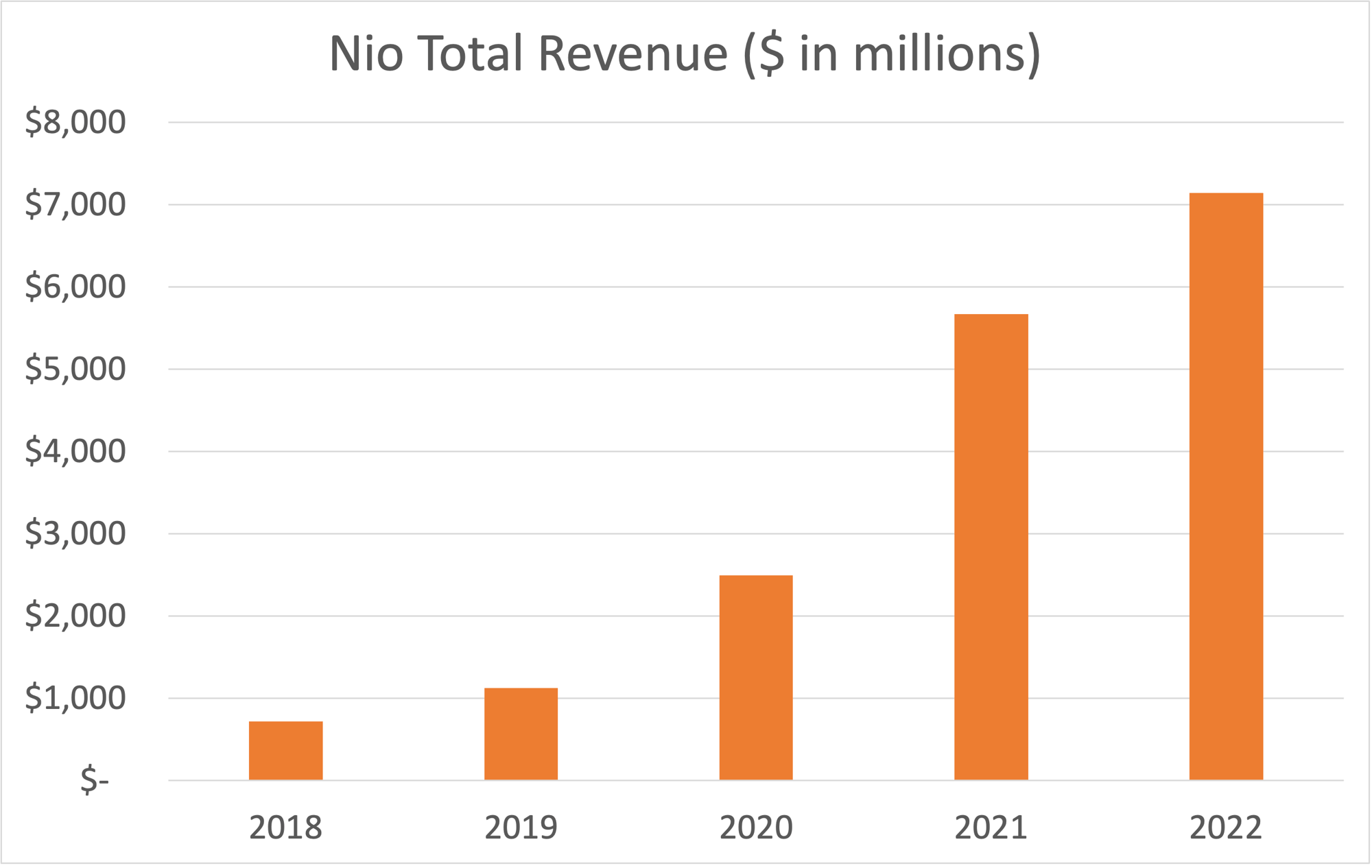
Task: Select the 2021 revenue bar
Action: coord(991,546)
